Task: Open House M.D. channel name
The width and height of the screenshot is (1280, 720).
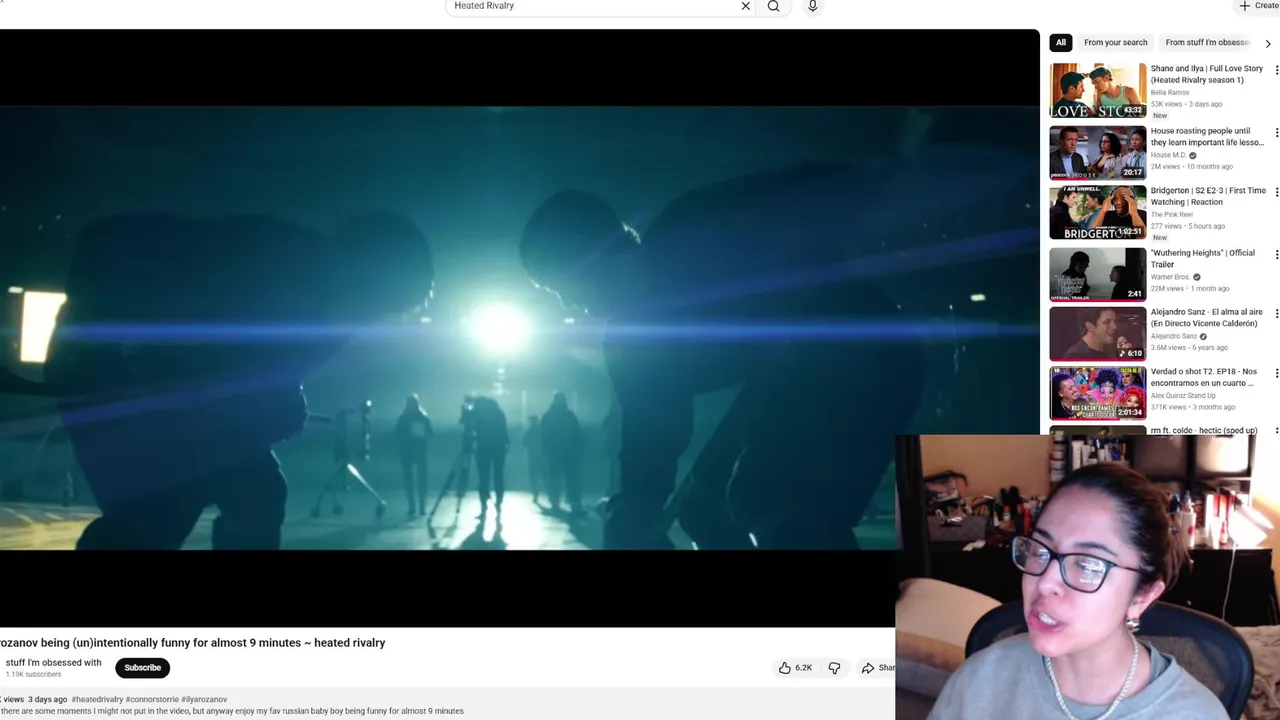Action: pyautogui.click(x=1168, y=155)
